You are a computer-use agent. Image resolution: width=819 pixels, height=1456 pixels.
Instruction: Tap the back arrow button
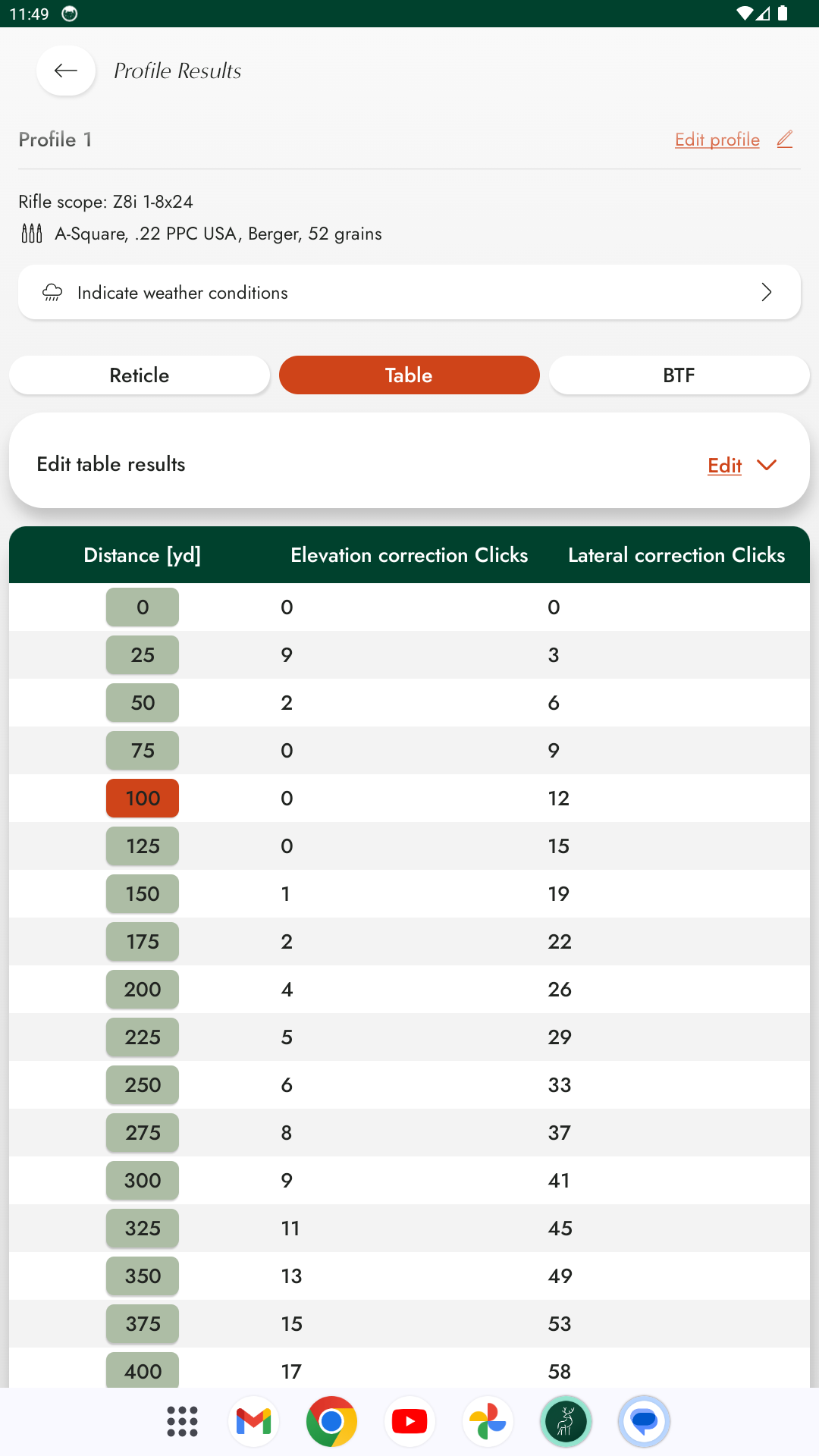click(66, 71)
